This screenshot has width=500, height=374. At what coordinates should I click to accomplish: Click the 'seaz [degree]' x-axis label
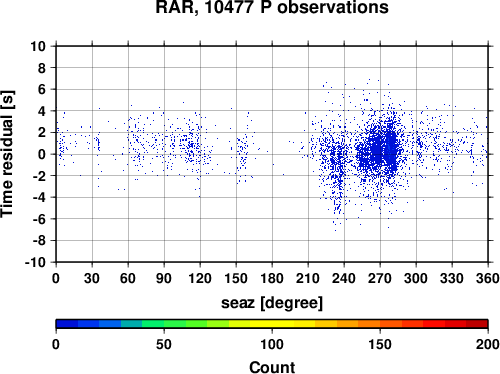coord(272,303)
